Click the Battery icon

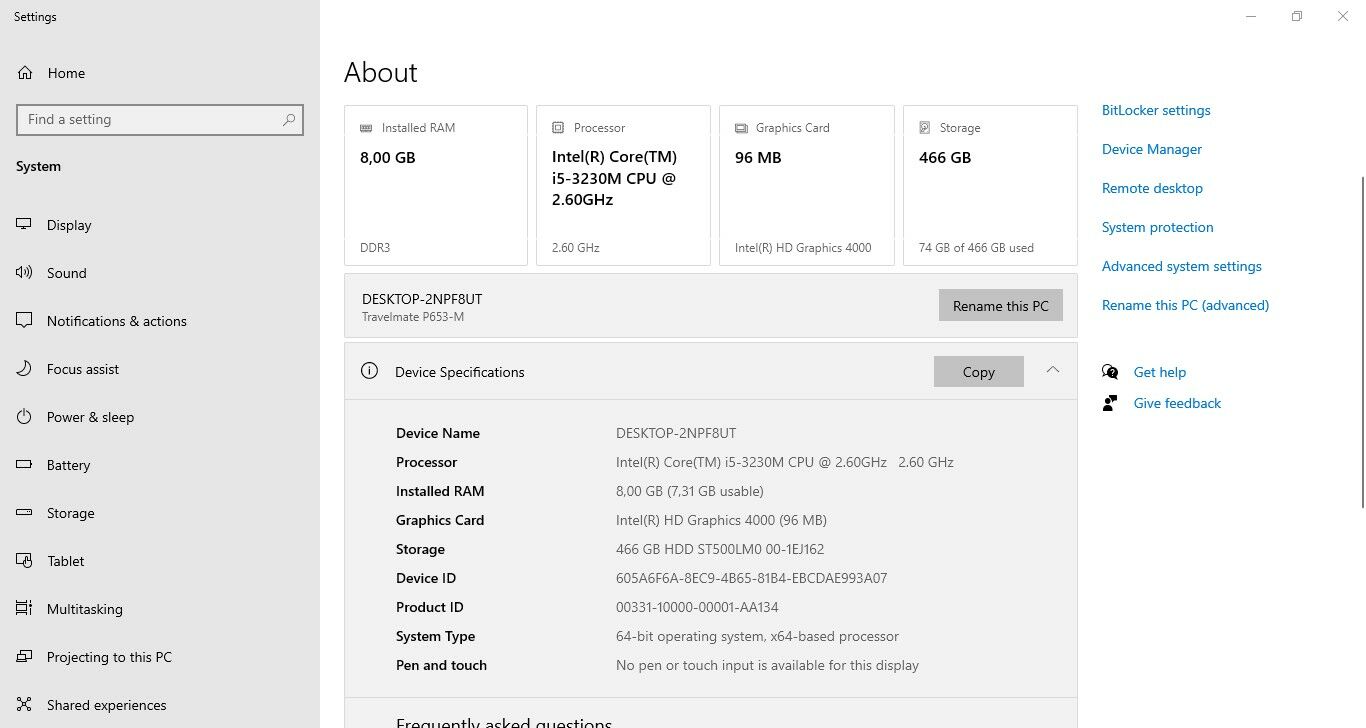pyautogui.click(x=23, y=465)
